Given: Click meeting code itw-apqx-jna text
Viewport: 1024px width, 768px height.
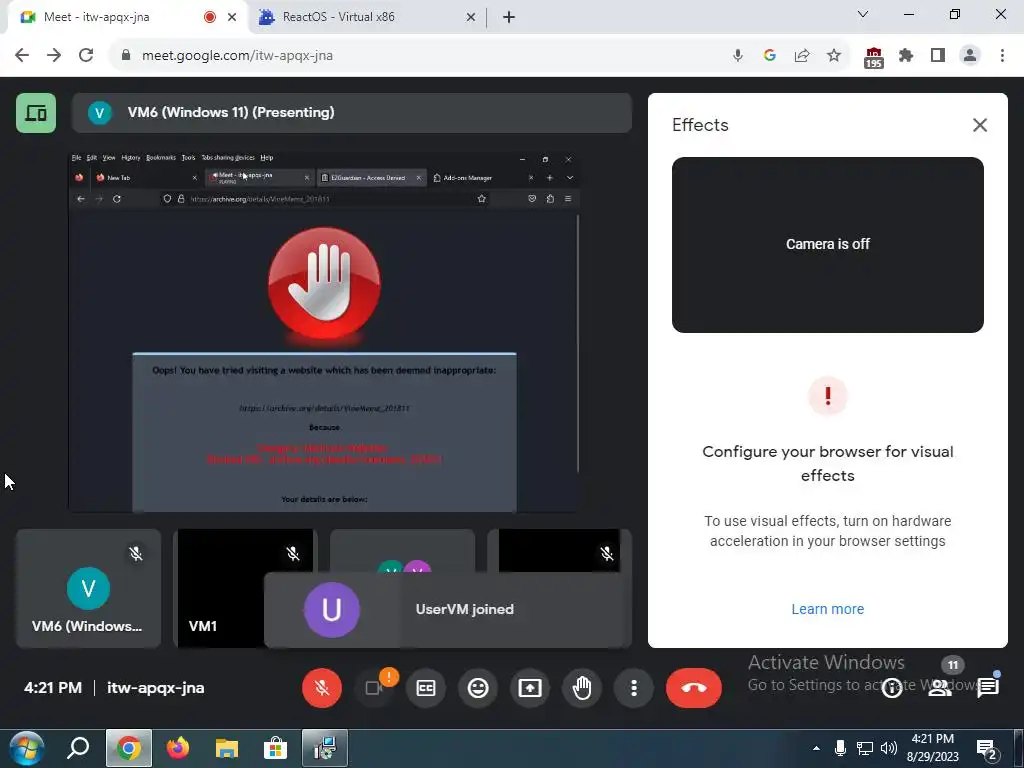Looking at the screenshot, I should 155,688.
